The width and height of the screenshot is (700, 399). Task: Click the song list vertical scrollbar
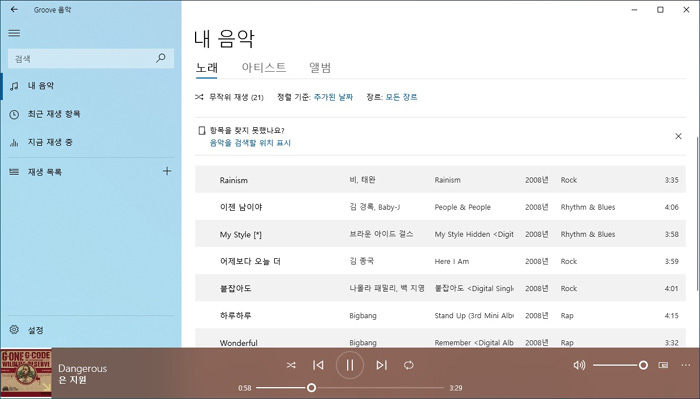[697, 214]
